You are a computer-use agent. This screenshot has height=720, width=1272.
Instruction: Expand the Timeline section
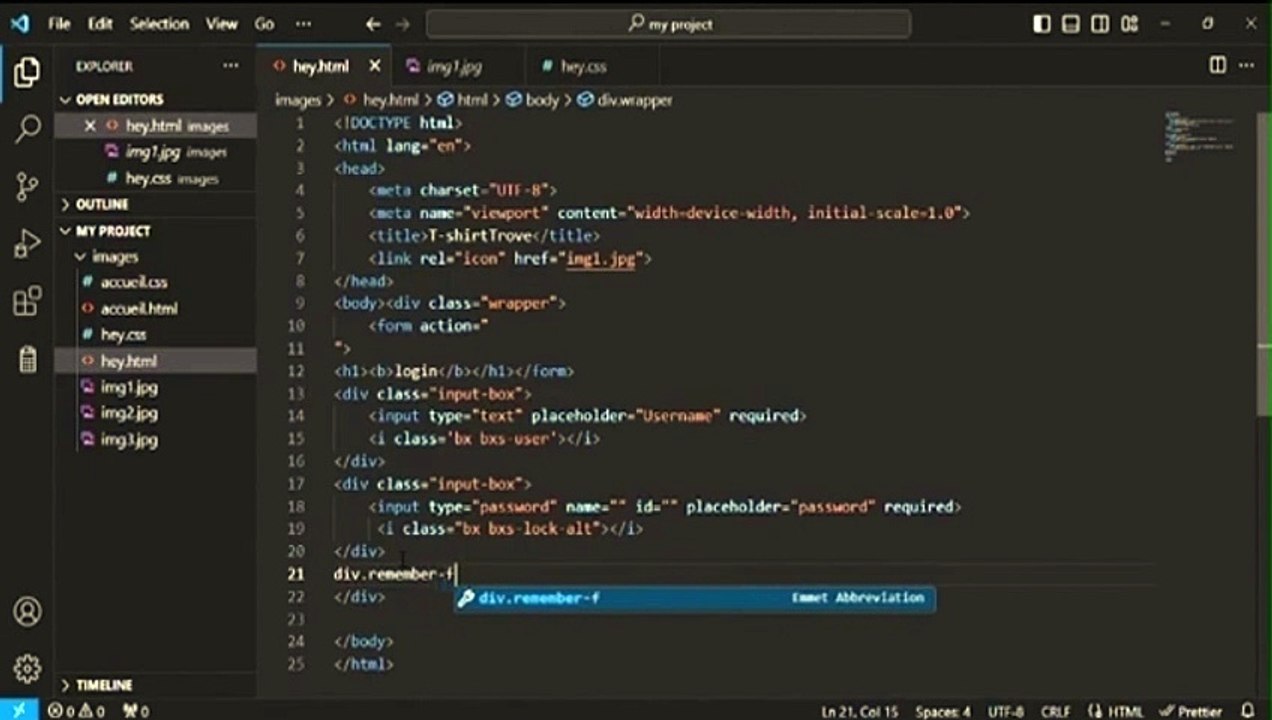(x=157, y=685)
